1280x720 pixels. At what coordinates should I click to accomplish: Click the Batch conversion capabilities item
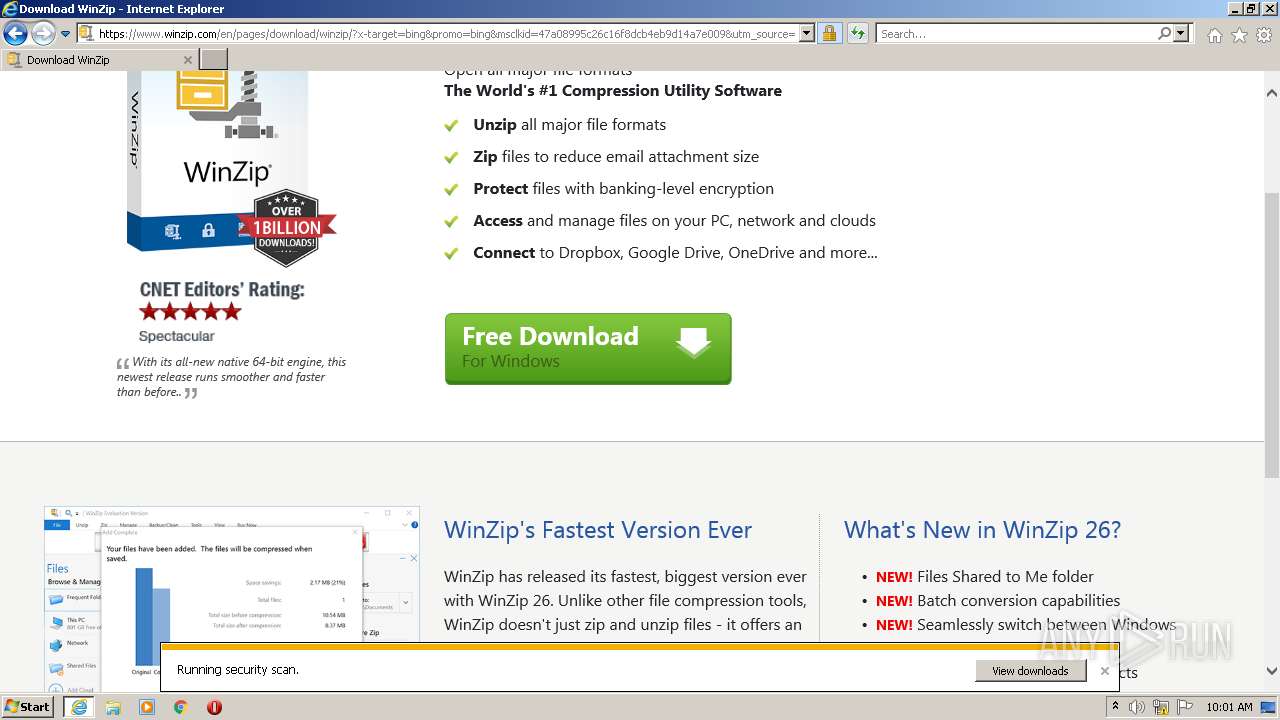click(1018, 600)
